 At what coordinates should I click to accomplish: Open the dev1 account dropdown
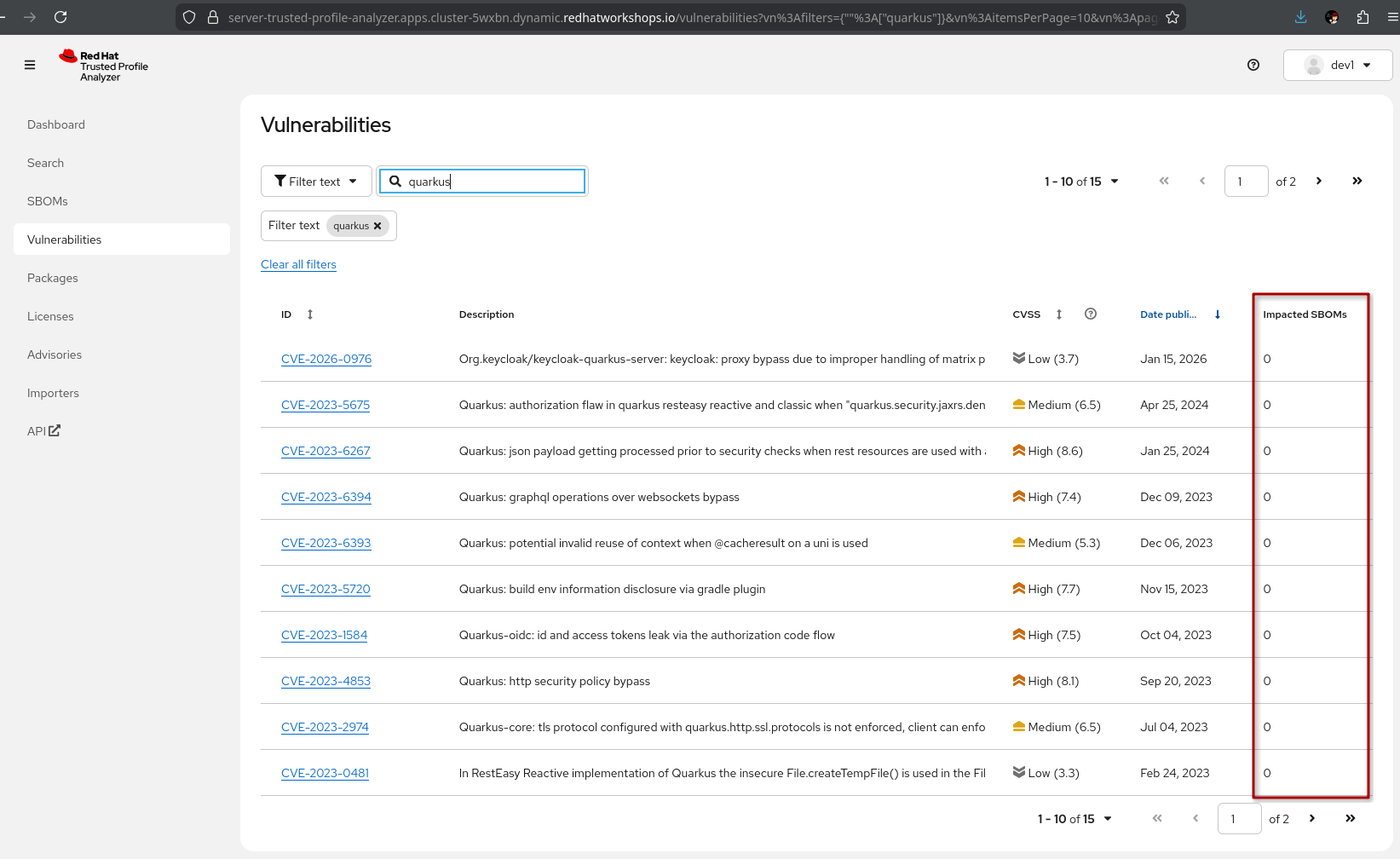click(1351, 65)
